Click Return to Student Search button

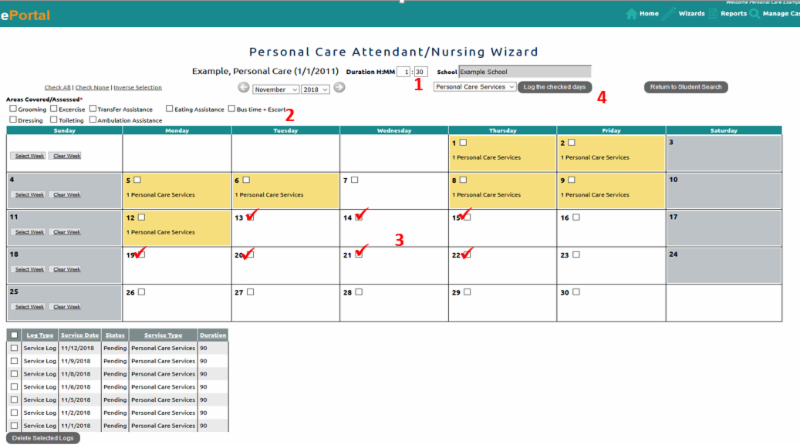coord(686,88)
